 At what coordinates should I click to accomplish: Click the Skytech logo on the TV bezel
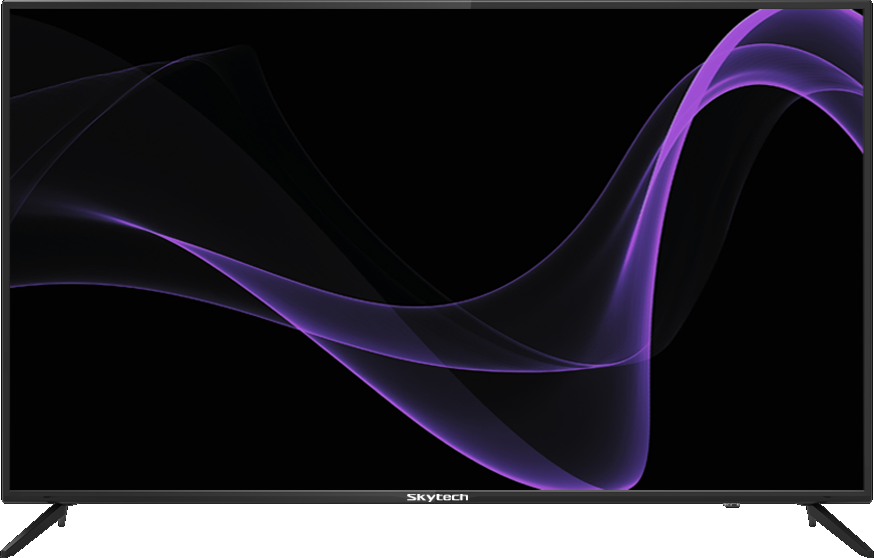point(437,497)
